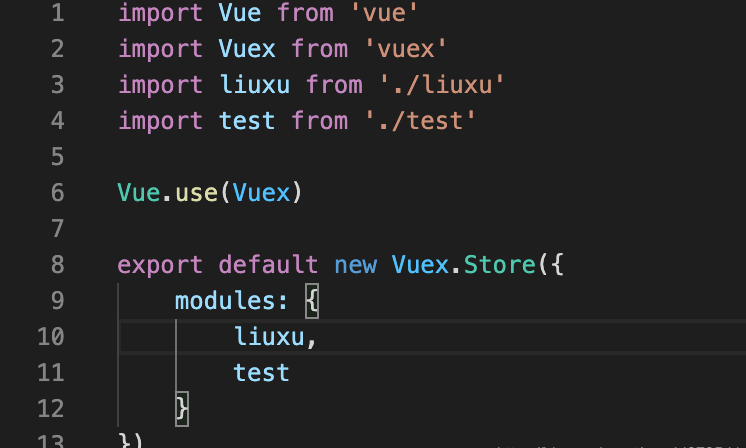
Task: Click the highlighted closing brace on line 12
Action: pyautogui.click(x=182, y=409)
